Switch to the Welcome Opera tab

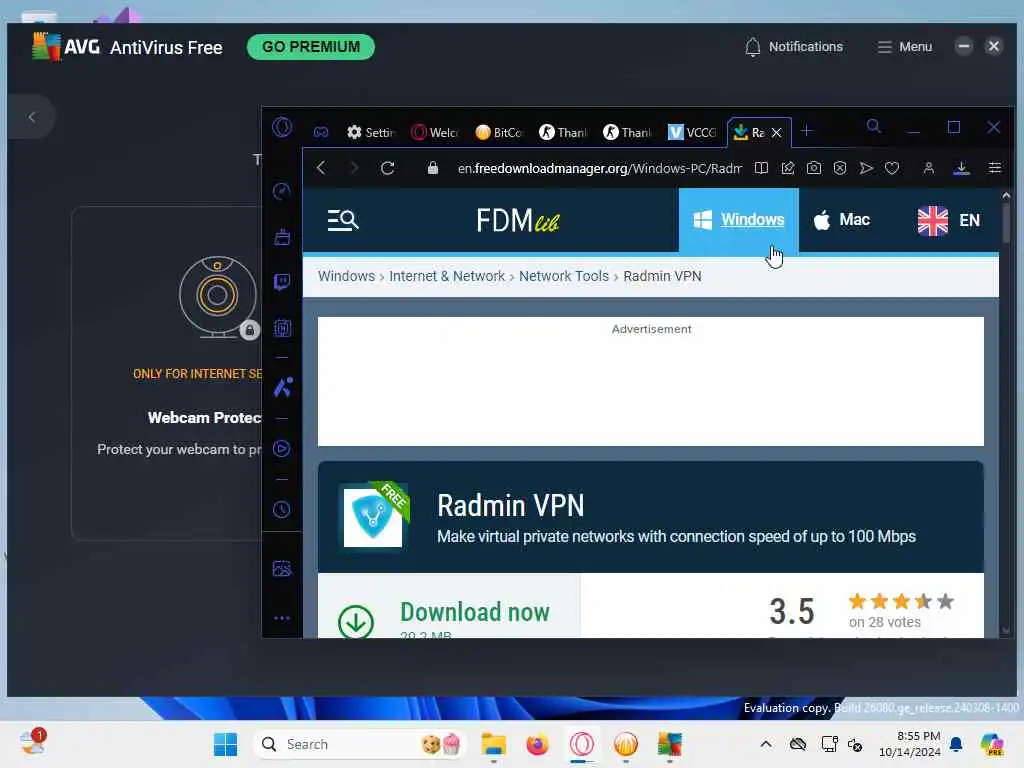coord(435,132)
